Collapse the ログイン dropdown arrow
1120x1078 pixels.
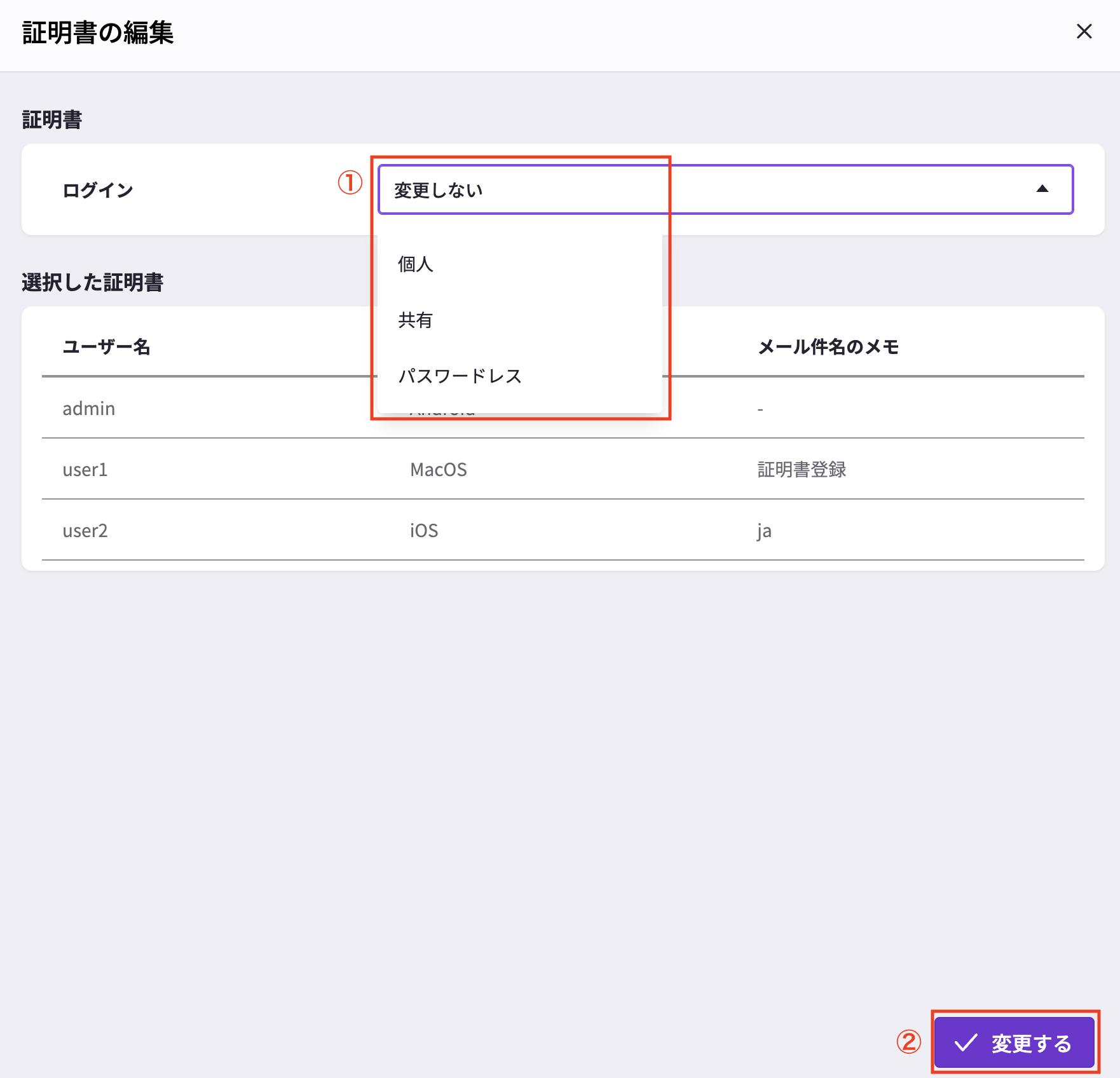(x=1042, y=189)
